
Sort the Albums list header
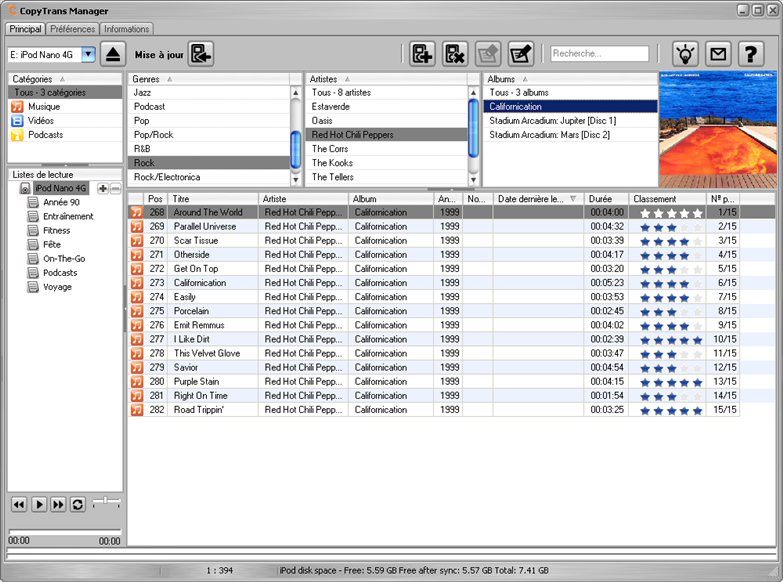tap(570, 79)
